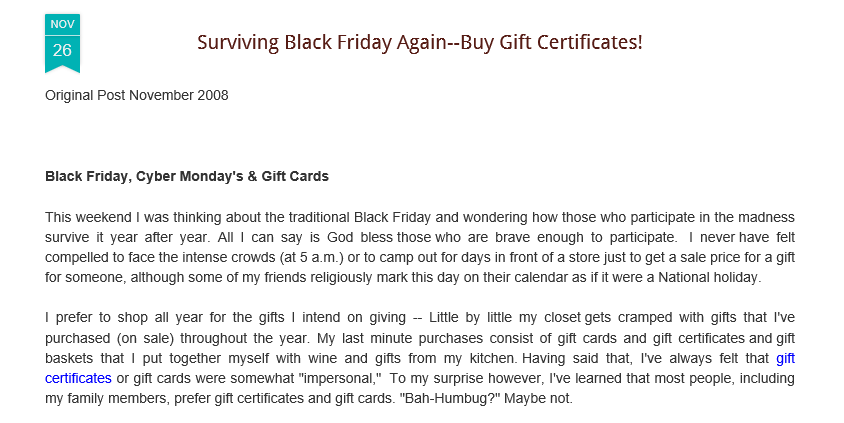The height and width of the screenshot is (423, 844).
Task: Click the blue 'gift' link at line end
Action: tap(785, 358)
